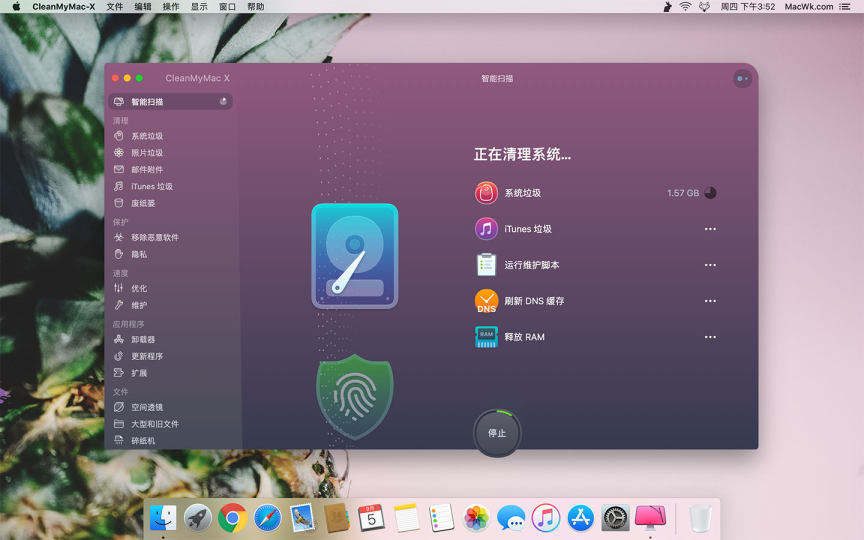The width and height of the screenshot is (864, 540).
Task: Open the 帮助 menu in the menu bar
Action: coord(256,6)
